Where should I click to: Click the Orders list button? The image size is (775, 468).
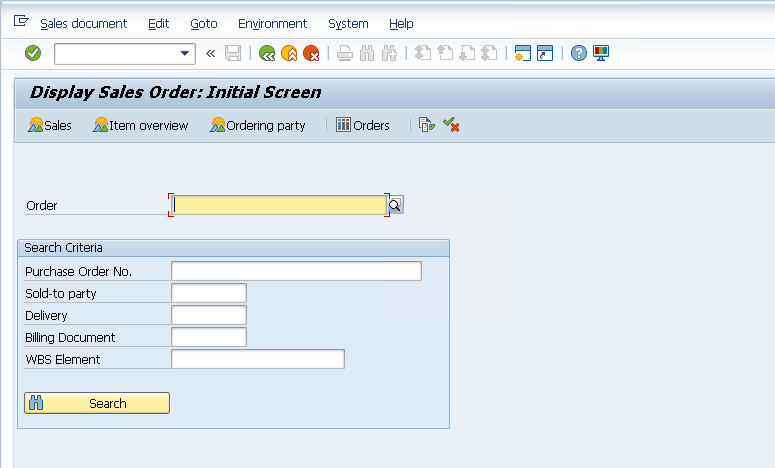tap(362, 125)
